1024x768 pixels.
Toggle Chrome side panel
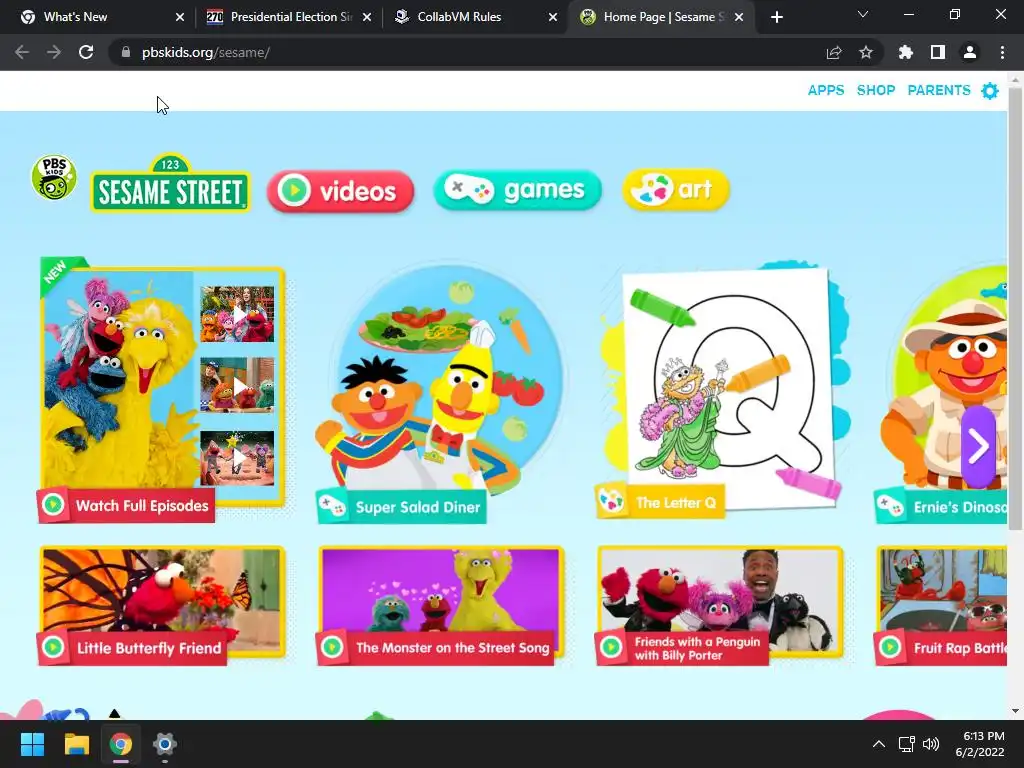pyautogui.click(x=938, y=52)
